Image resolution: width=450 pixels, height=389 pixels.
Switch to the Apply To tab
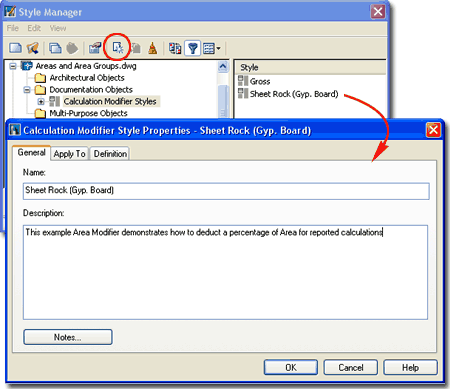69,154
